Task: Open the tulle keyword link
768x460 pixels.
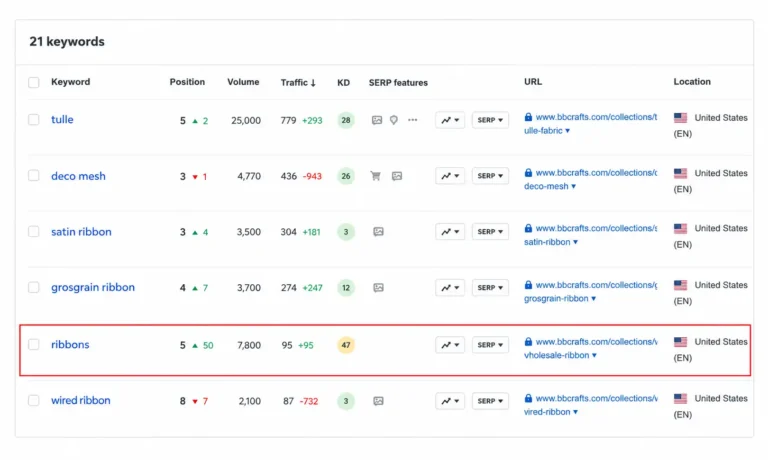Action: [62, 120]
